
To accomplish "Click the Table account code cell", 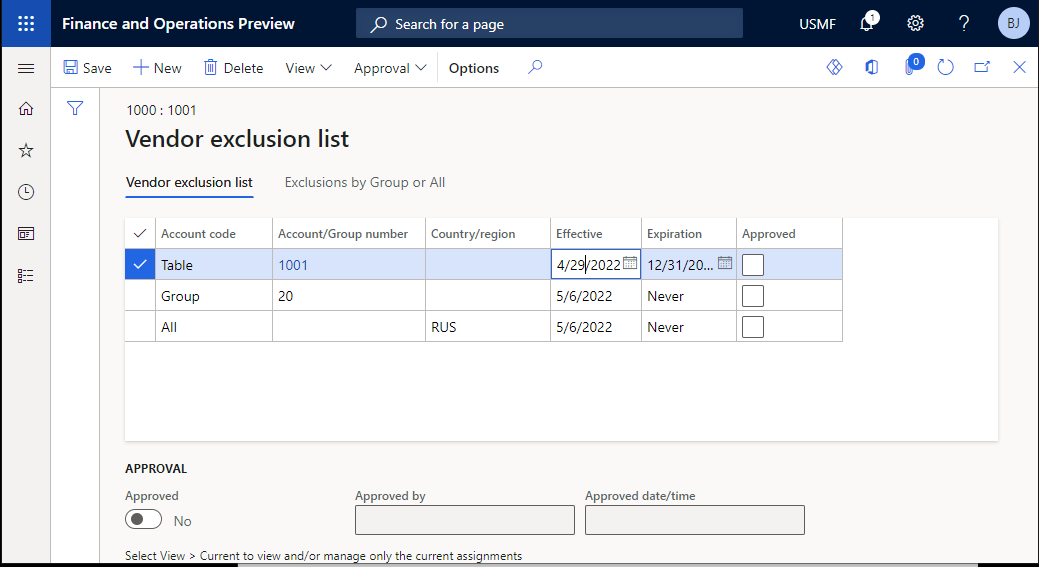I will (213, 265).
